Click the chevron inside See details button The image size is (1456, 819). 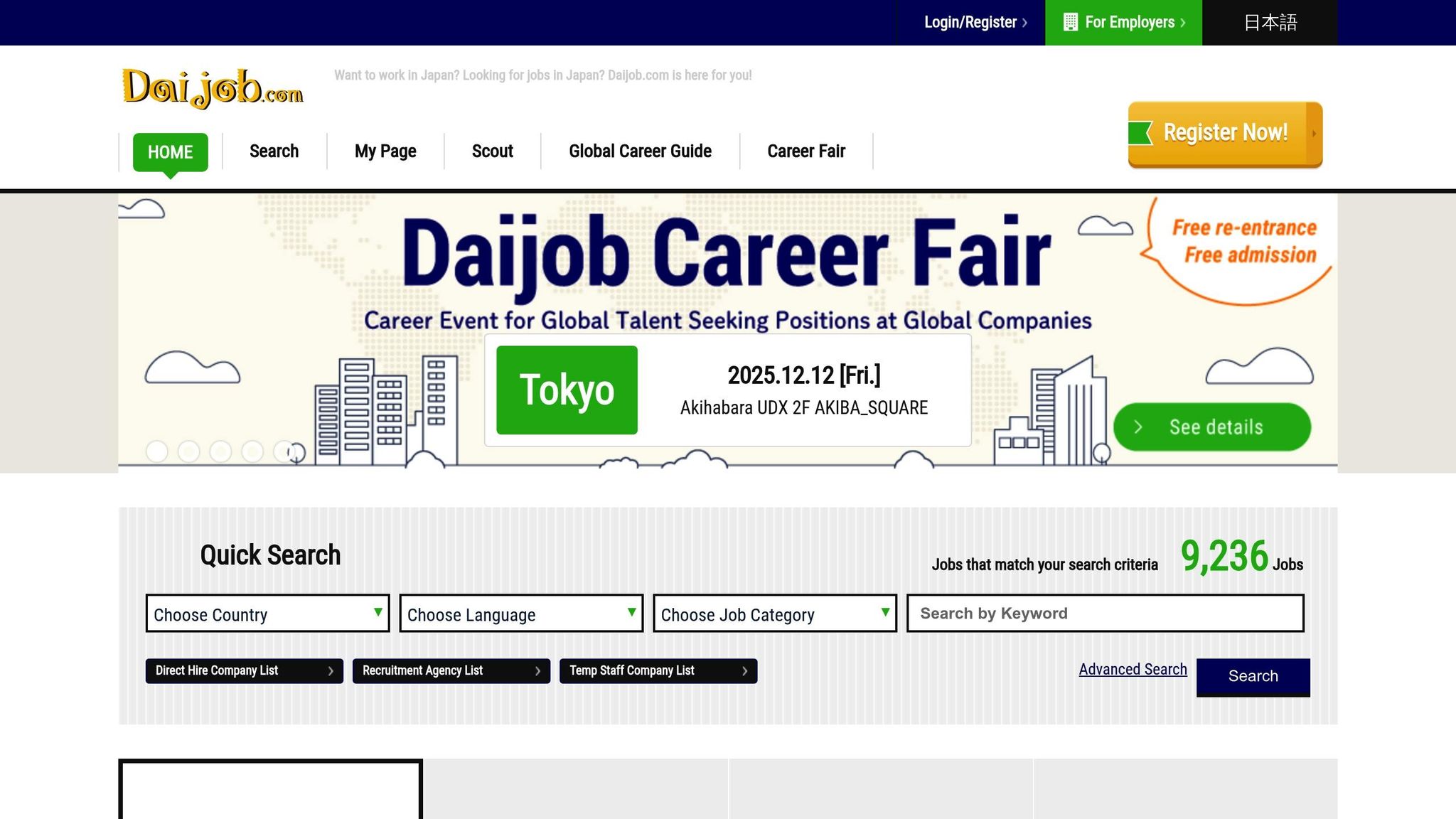1138,427
